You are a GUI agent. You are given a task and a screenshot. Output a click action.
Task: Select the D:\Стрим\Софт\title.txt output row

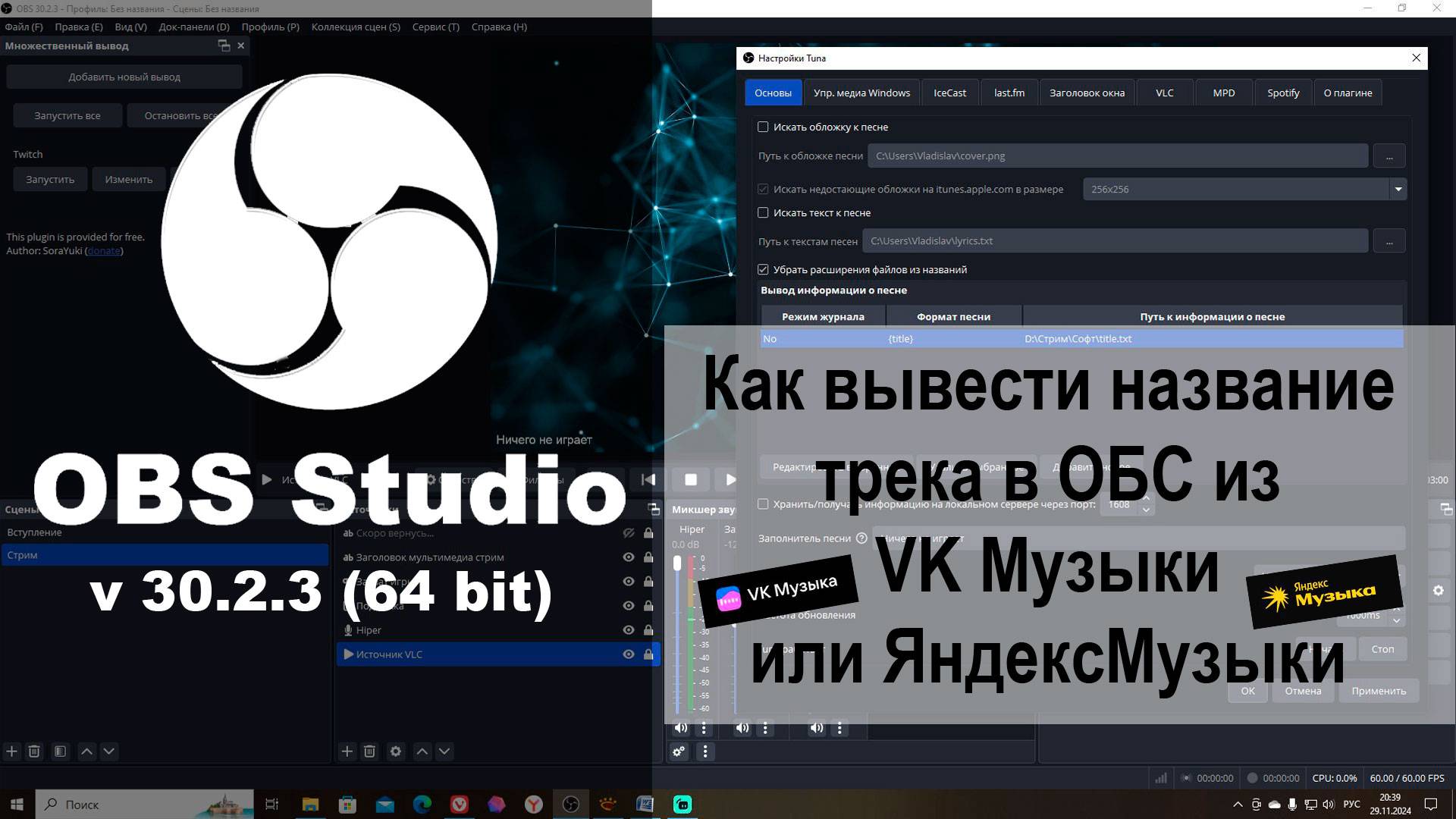click(x=1081, y=338)
